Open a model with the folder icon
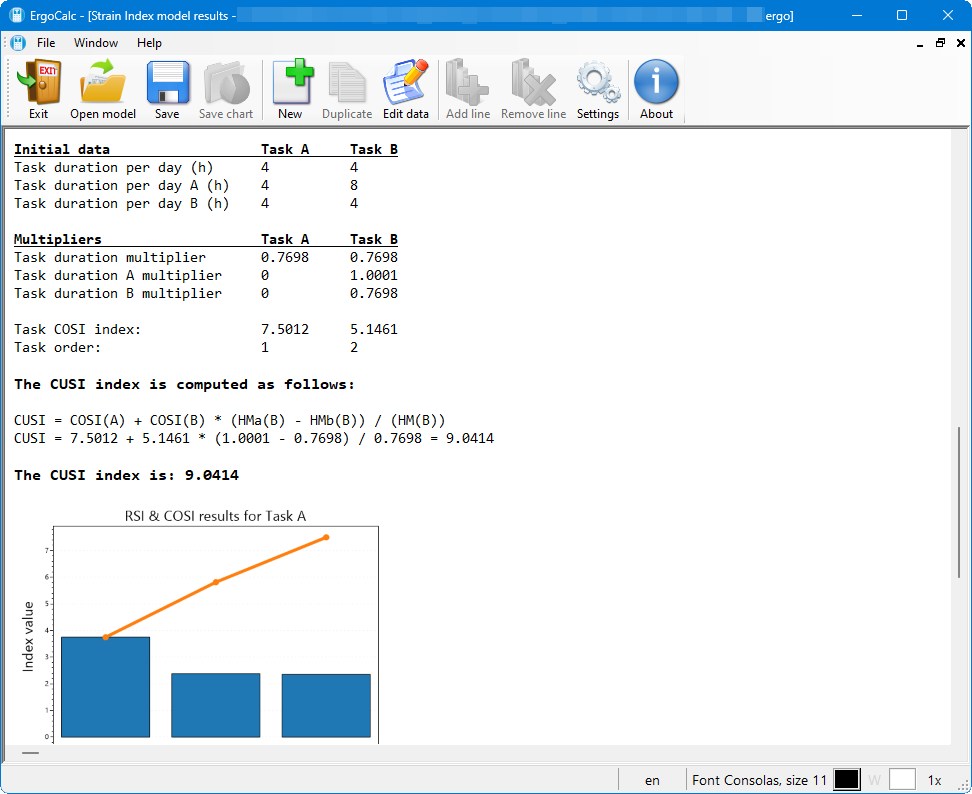Viewport: 972px width, 794px height. [x=103, y=90]
